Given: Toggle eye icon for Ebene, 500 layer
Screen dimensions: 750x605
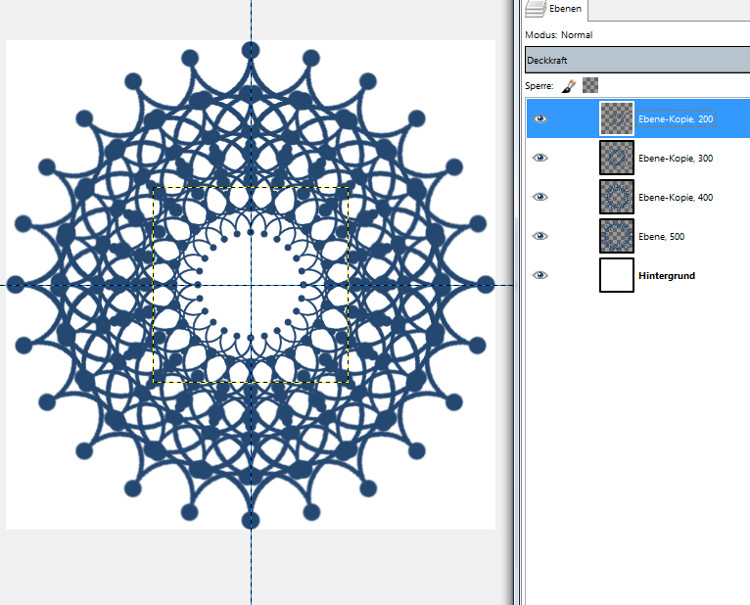Looking at the screenshot, I should (541, 236).
